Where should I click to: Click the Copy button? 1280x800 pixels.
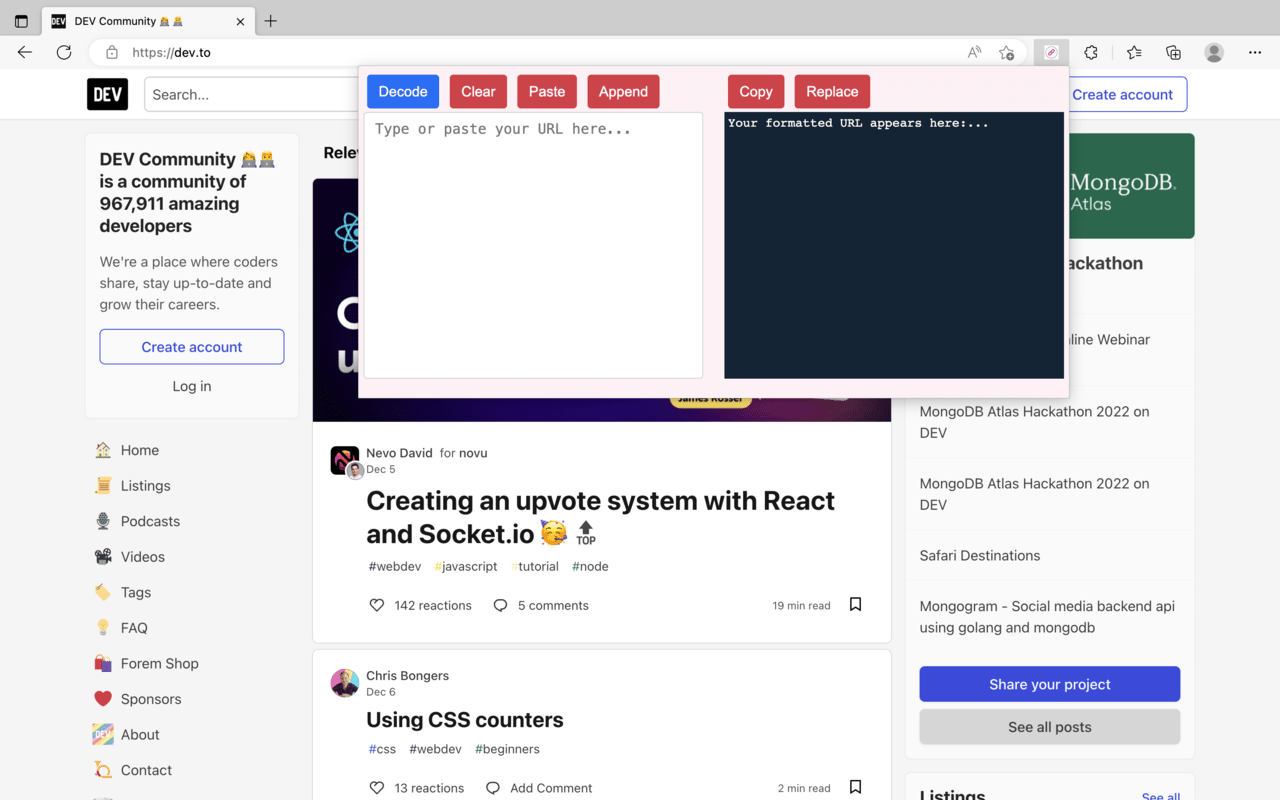pos(756,91)
